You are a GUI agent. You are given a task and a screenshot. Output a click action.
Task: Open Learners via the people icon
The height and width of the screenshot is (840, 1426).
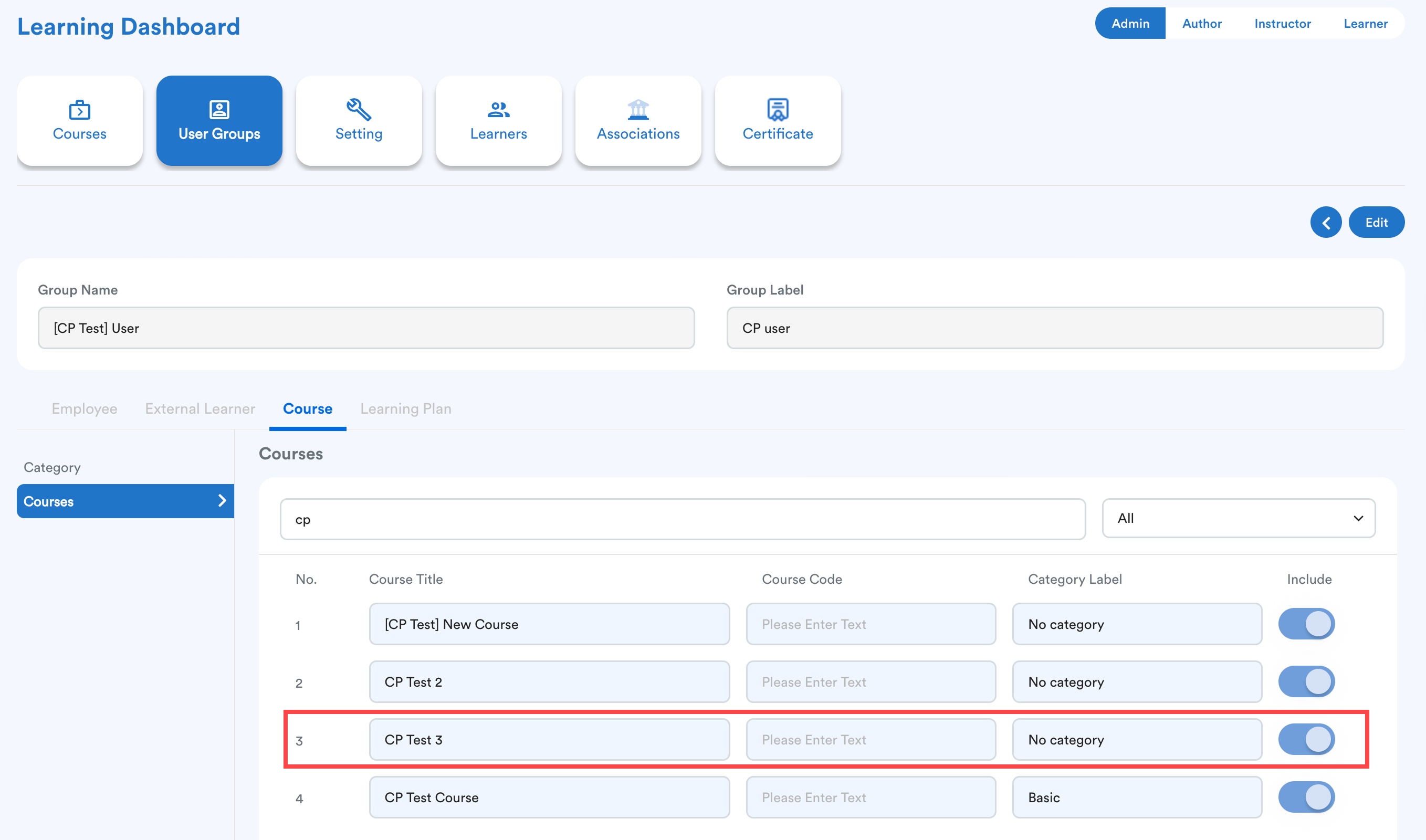pyautogui.click(x=498, y=120)
